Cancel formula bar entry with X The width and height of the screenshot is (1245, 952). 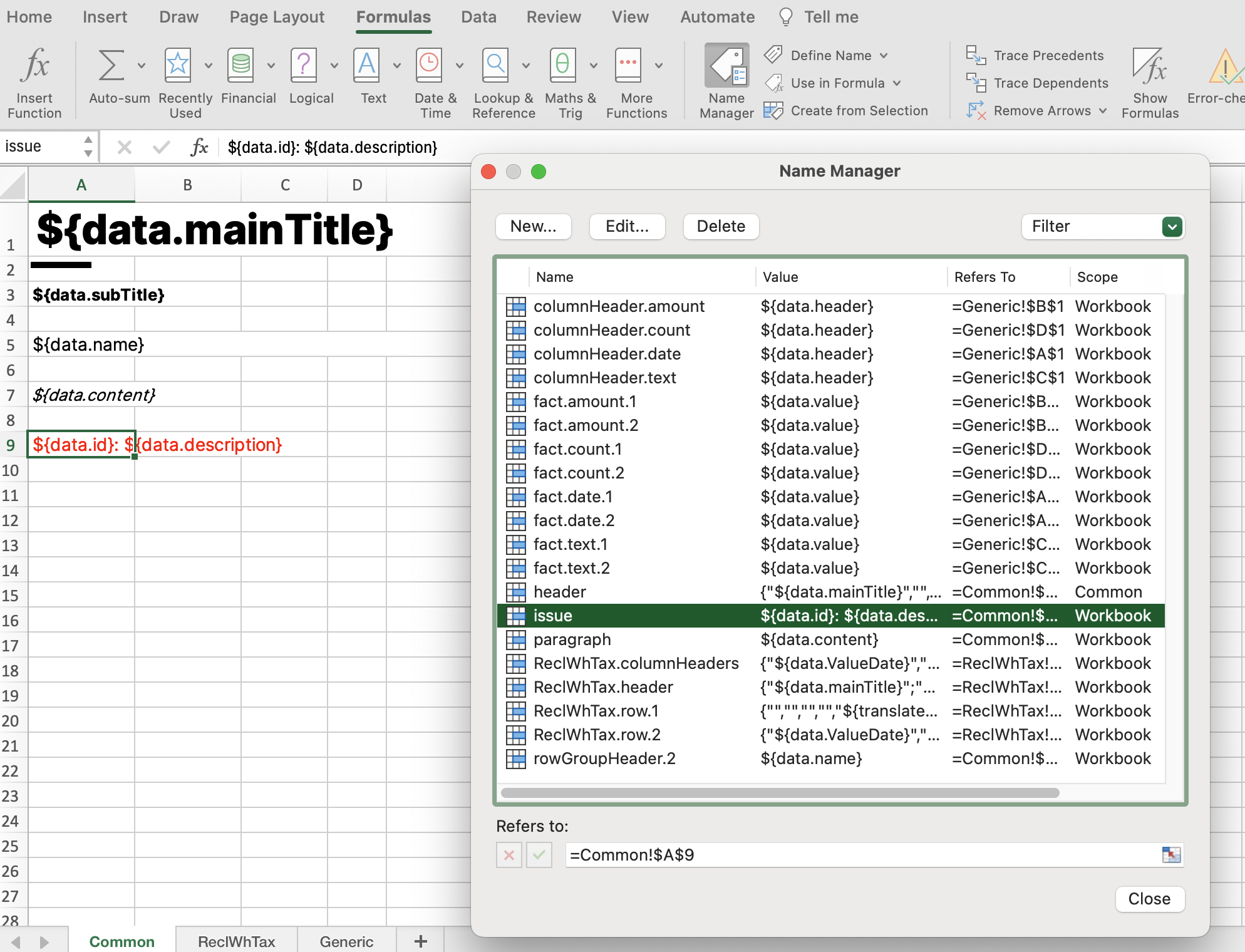[125, 147]
